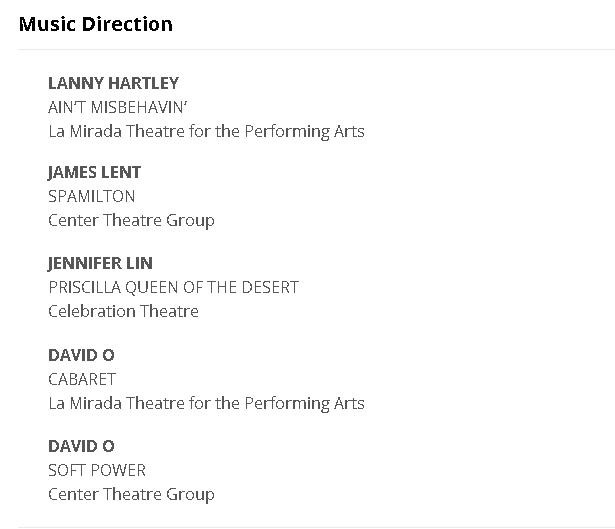Viewport: 615px width, 529px height.
Task: Click the PRISCILLA QUEEN OF THE DESERT title
Action: point(173,287)
